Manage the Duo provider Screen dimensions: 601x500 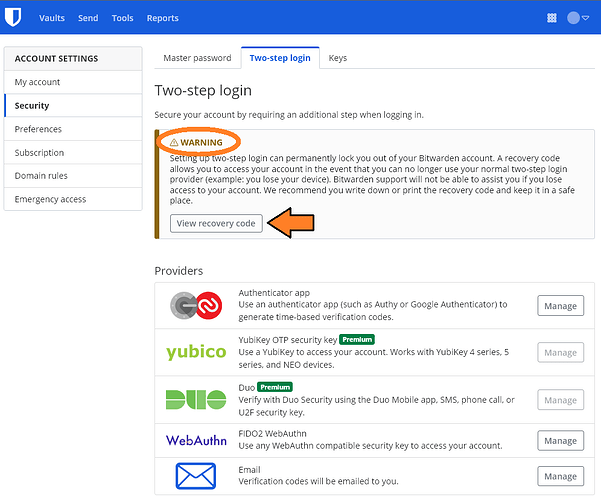click(560, 400)
